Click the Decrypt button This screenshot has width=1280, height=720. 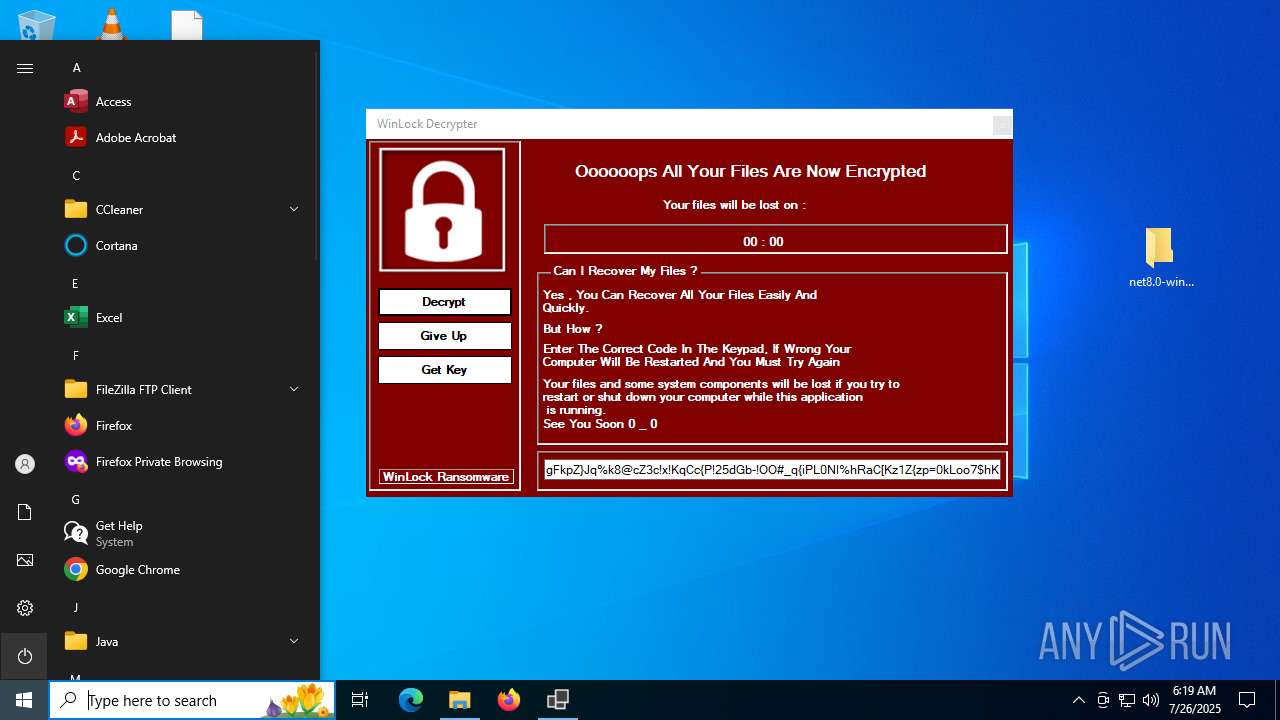[x=444, y=302]
